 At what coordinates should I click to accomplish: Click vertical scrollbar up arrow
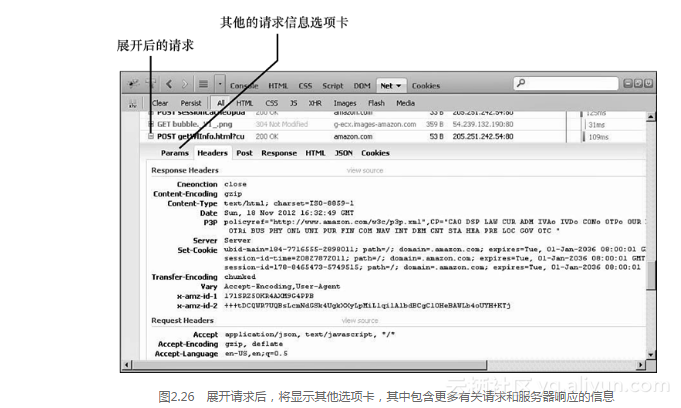coord(650,116)
